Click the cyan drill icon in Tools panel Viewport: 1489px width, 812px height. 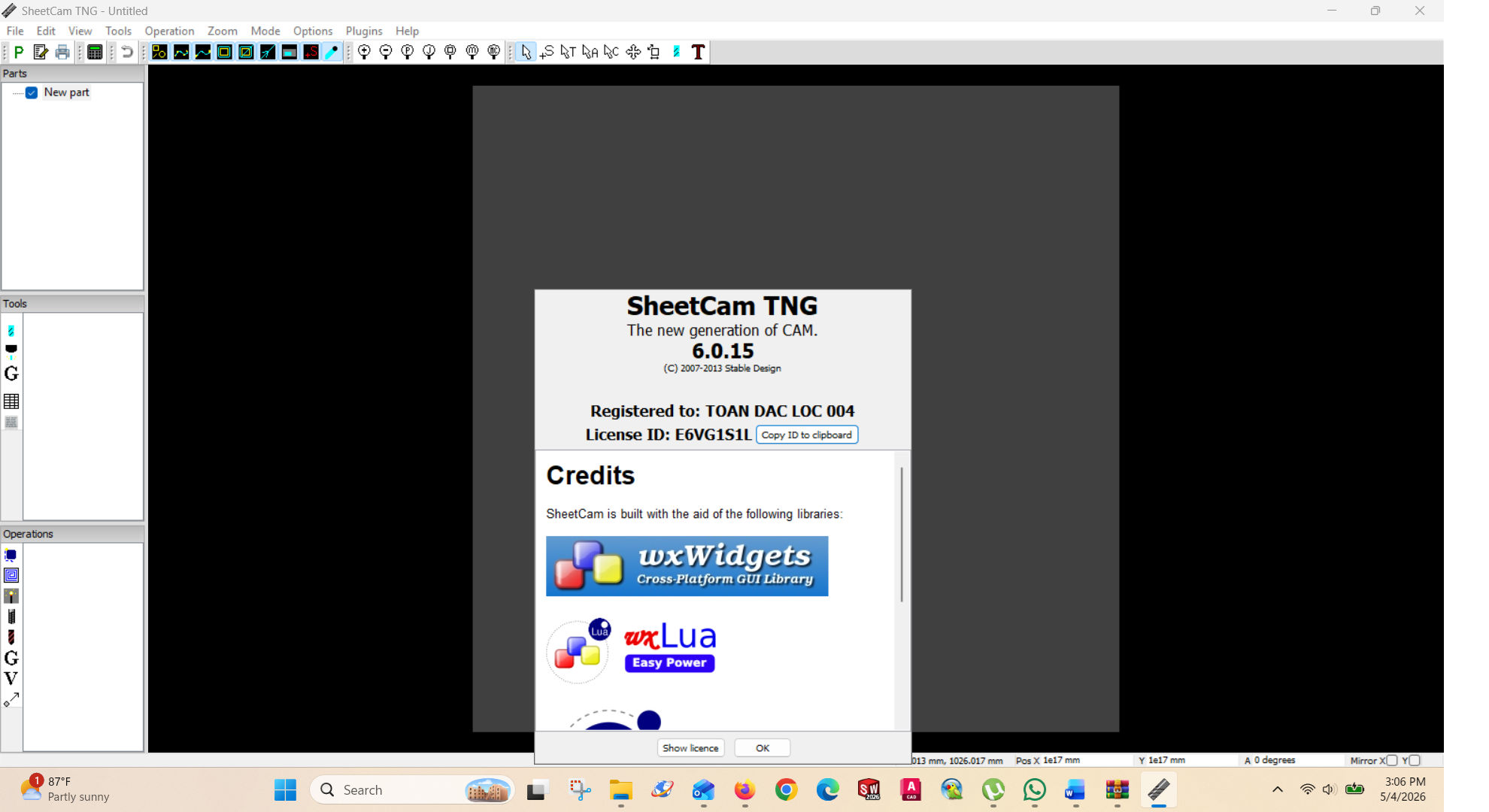pos(11,331)
